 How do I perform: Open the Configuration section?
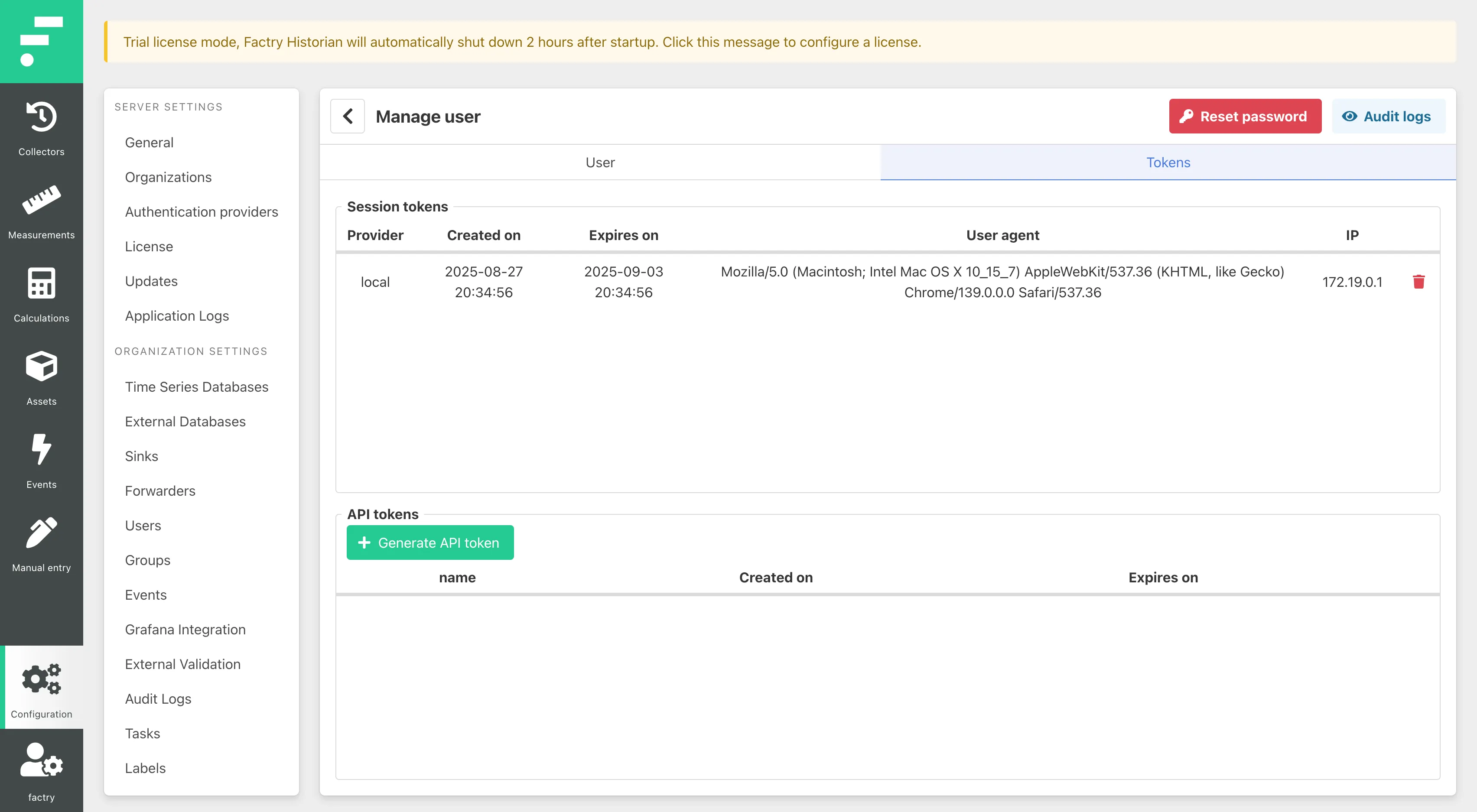click(x=41, y=687)
